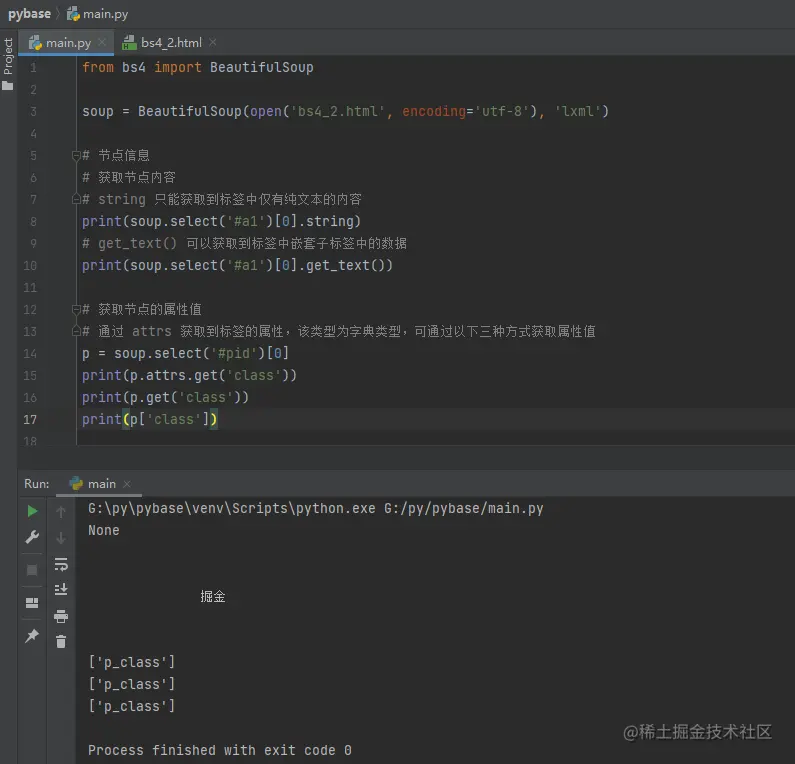This screenshot has width=795, height=764.
Task: Open run configuration wrench icon
Action: (32, 537)
